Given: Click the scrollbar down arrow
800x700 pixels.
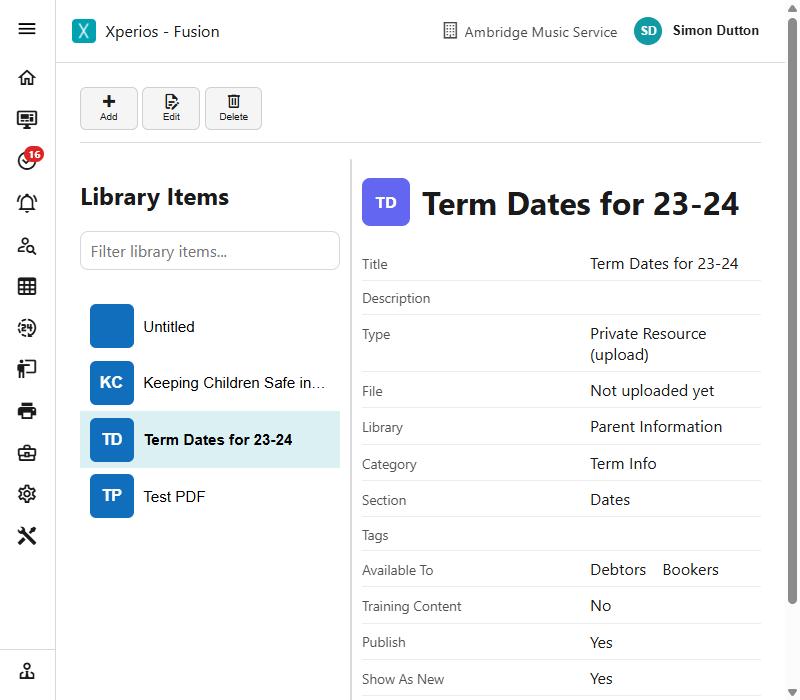Looking at the screenshot, I should coord(792,693).
